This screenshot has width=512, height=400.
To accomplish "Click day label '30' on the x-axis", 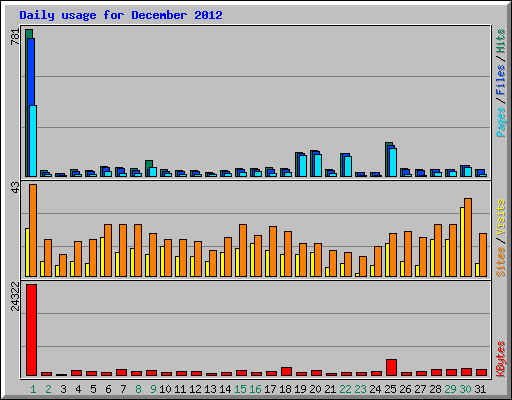I will click(x=465, y=389).
